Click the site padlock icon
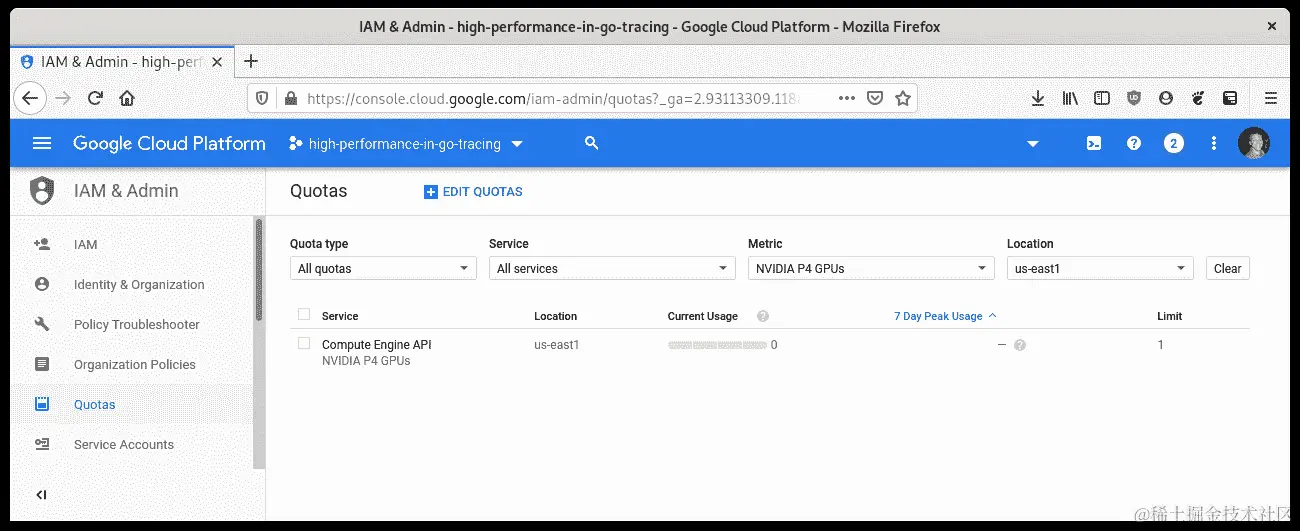The image size is (1300, 531). pos(291,98)
